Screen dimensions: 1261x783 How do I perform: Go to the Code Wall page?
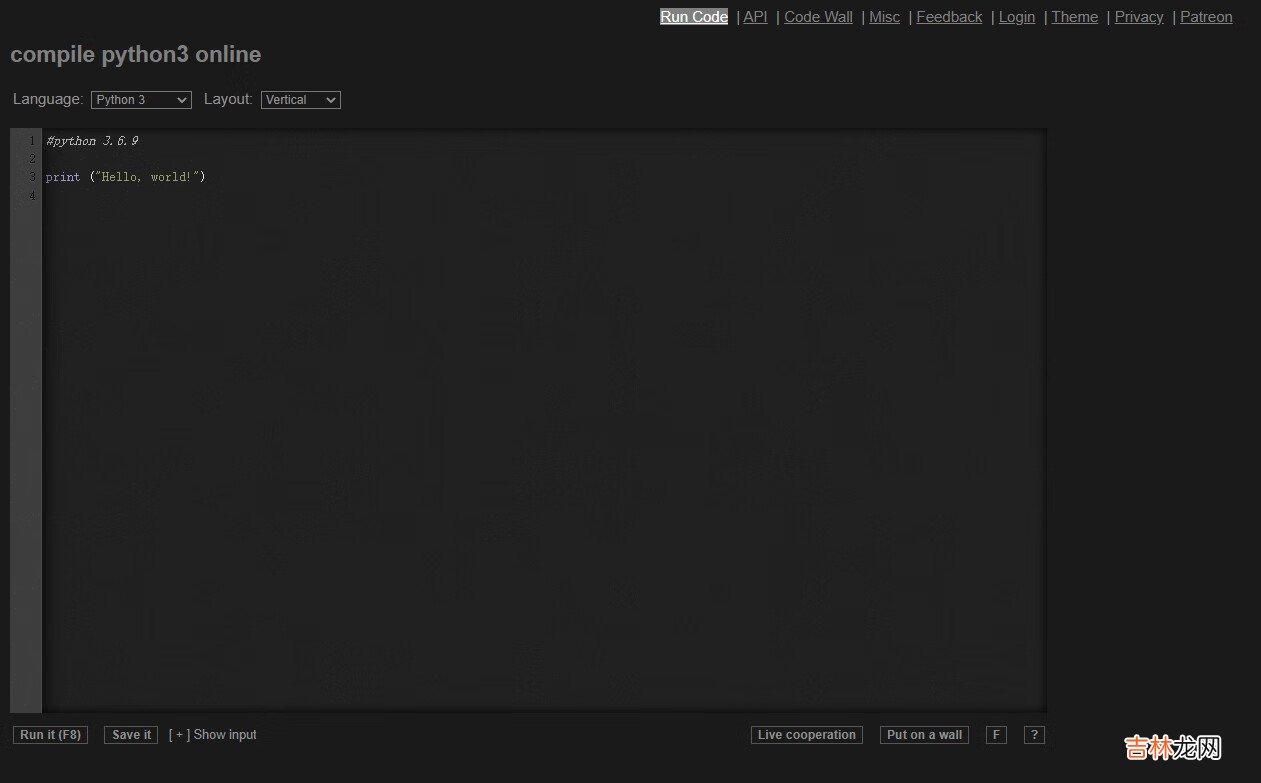coord(818,17)
